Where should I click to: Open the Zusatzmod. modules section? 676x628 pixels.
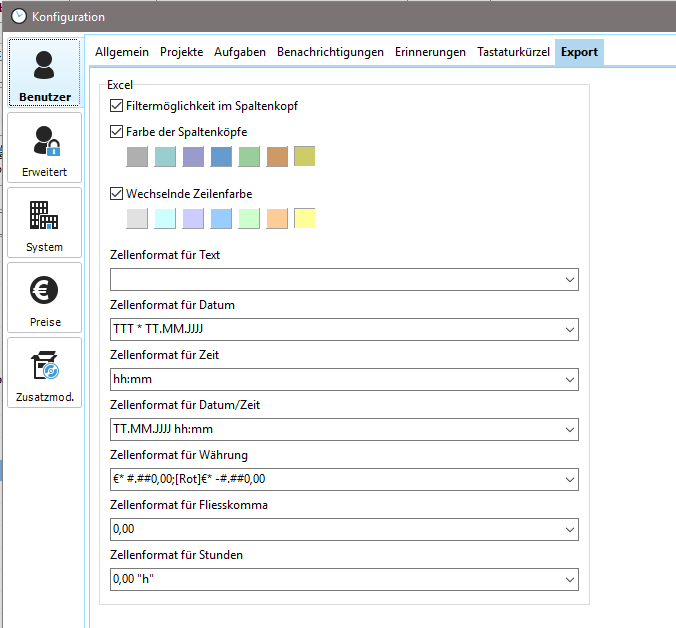(x=44, y=372)
